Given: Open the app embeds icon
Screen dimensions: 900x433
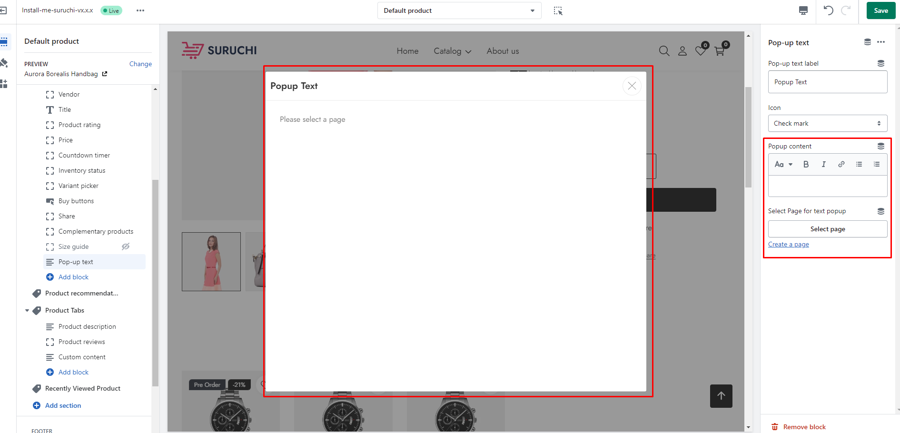Looking at the screenshot, I should pyautogui.click(x=5, y=84).
